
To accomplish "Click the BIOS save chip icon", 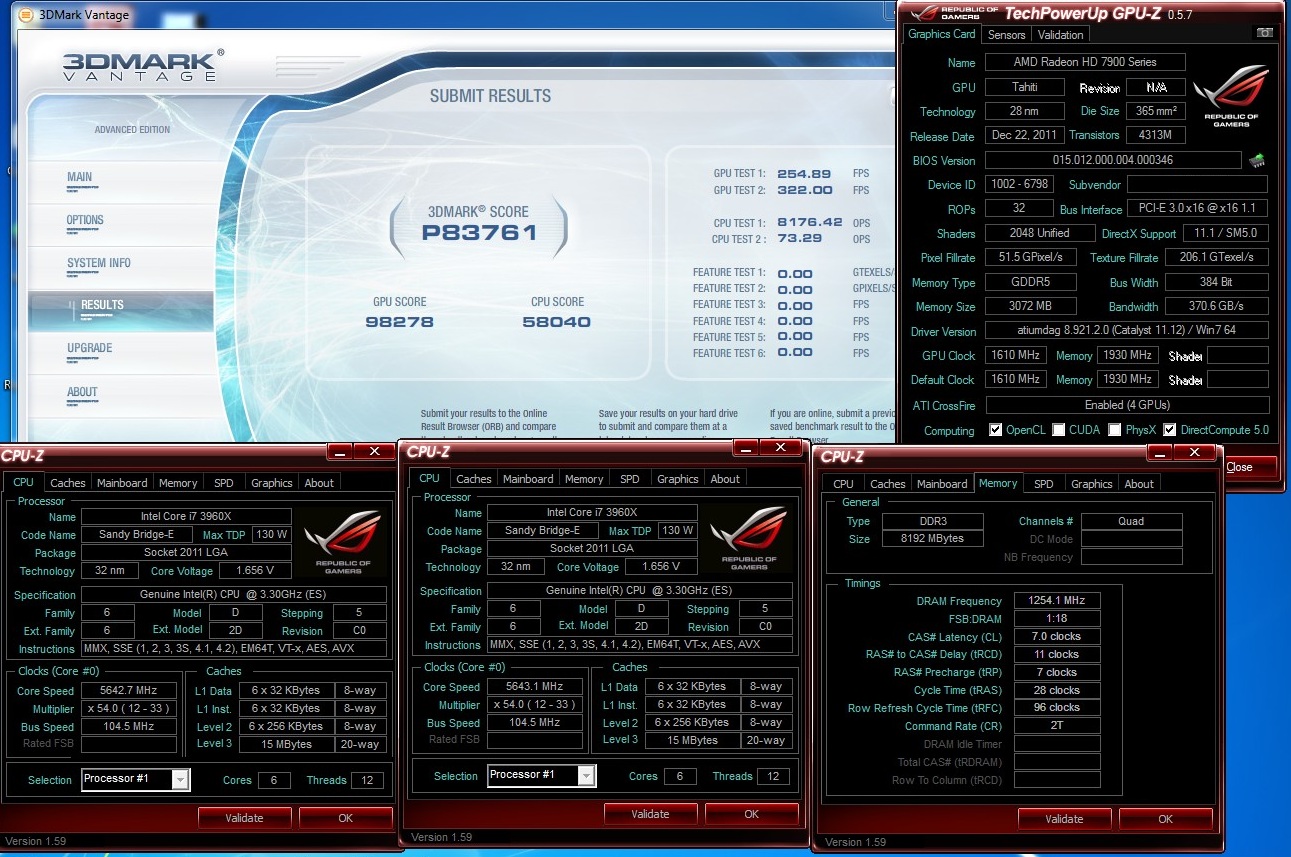I will [x=1257, y=160].
